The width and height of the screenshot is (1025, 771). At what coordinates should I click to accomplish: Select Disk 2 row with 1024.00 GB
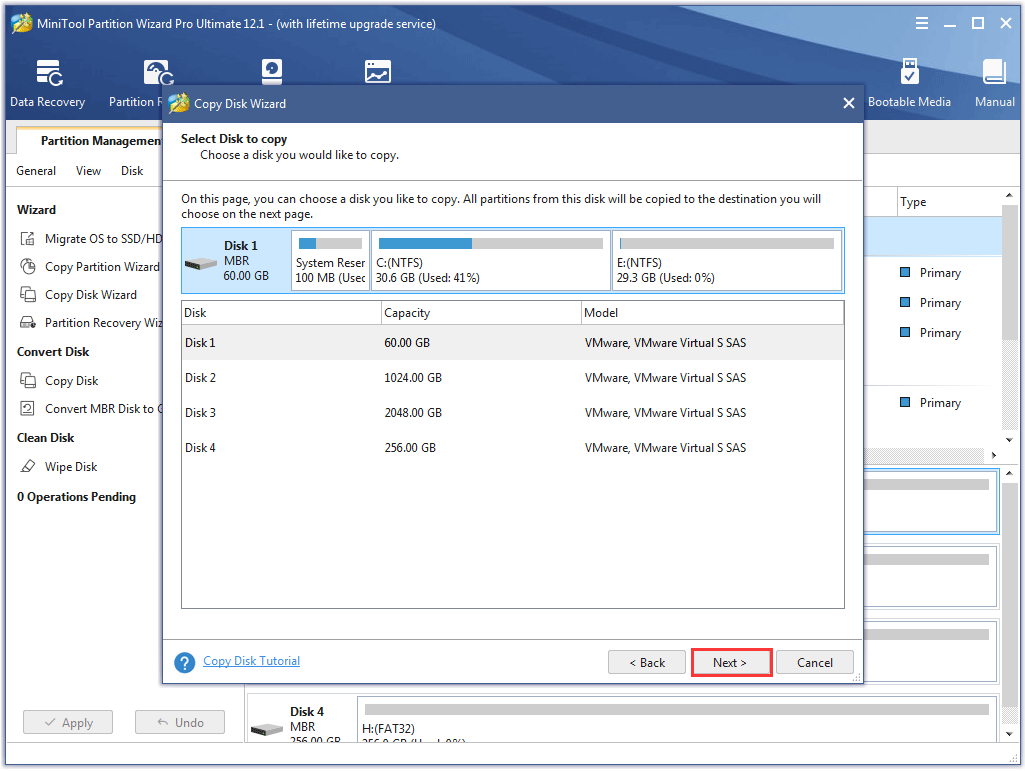click(512, 378)
